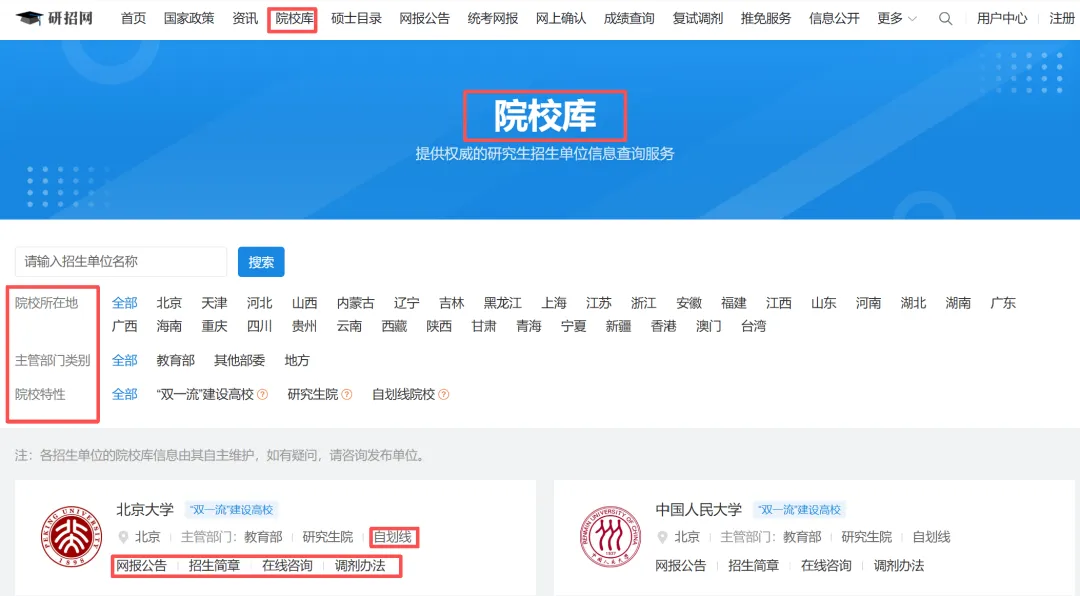Filter by location 北京
Screen dimensions: 1080x596
pos(169,303)
